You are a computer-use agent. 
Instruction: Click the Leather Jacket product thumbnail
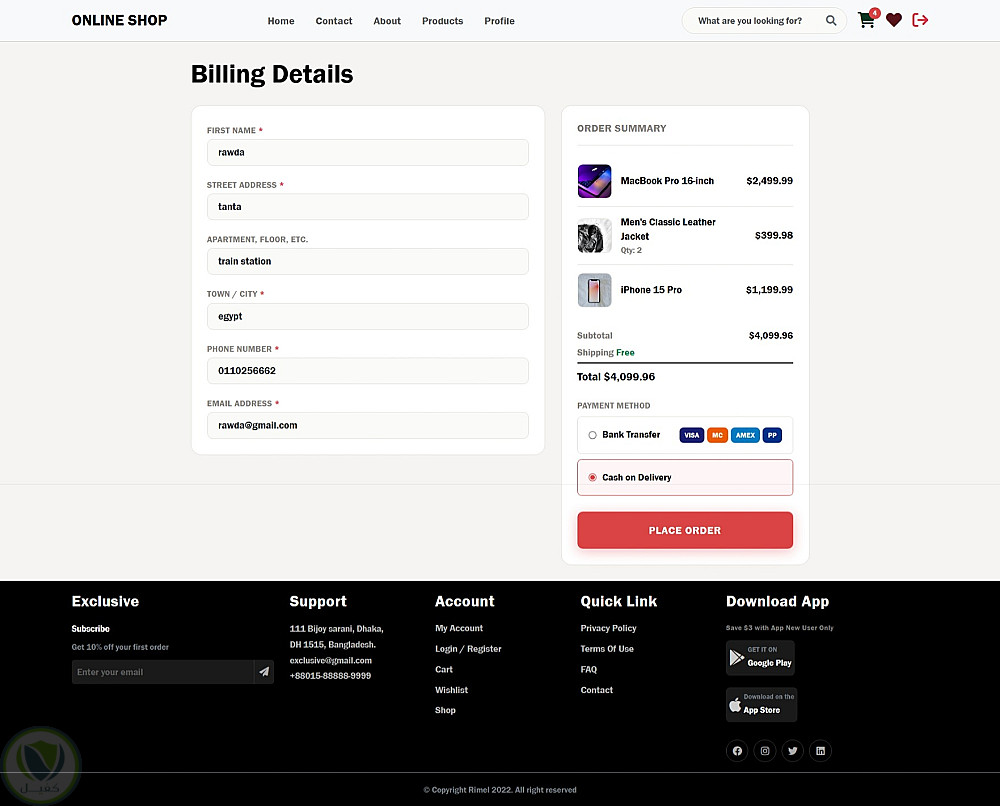(594, 236)
